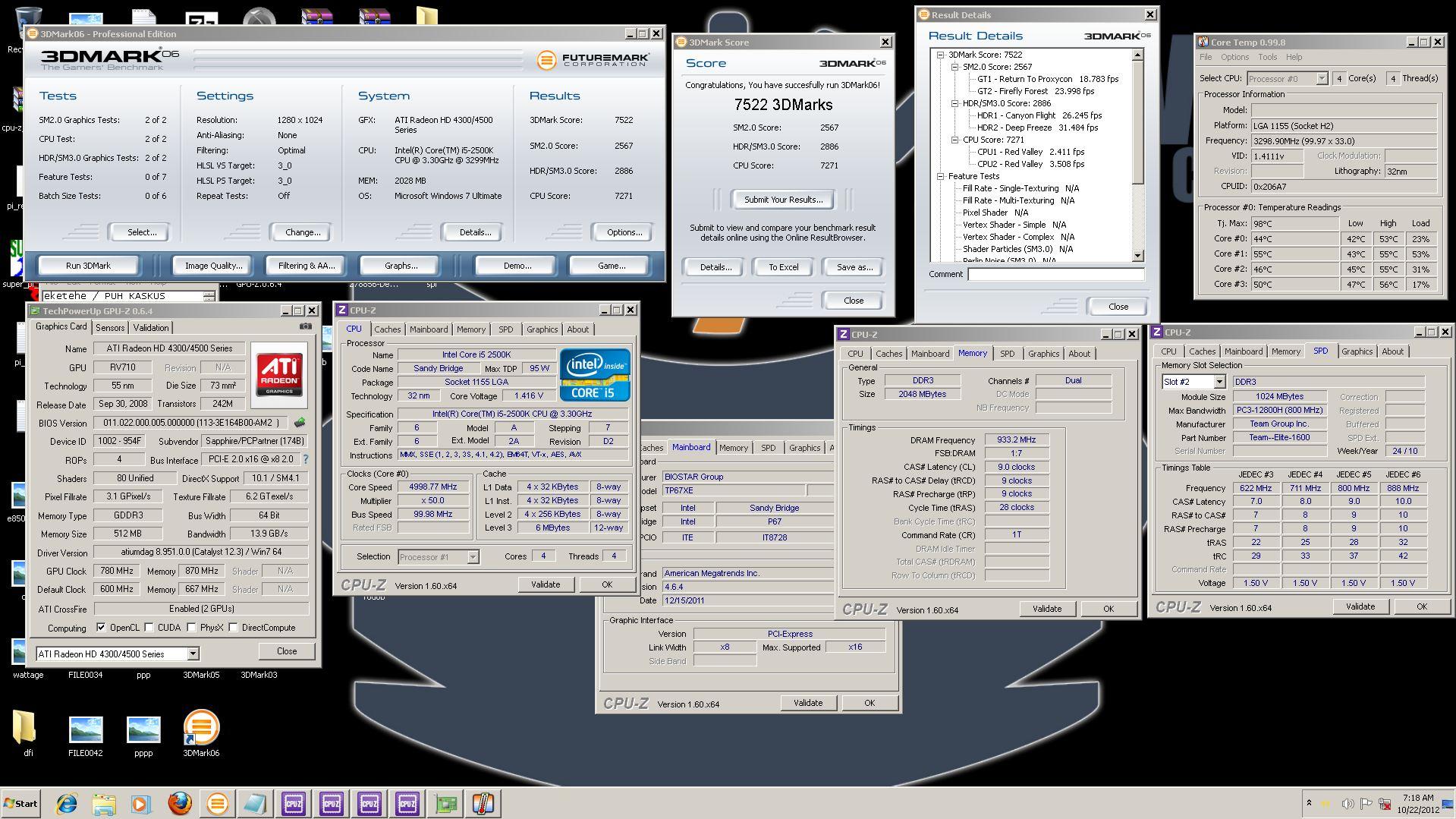Collapse the SM2.0 Score tree node
Screen dimensions: 1456x819
tap(954, 67)
